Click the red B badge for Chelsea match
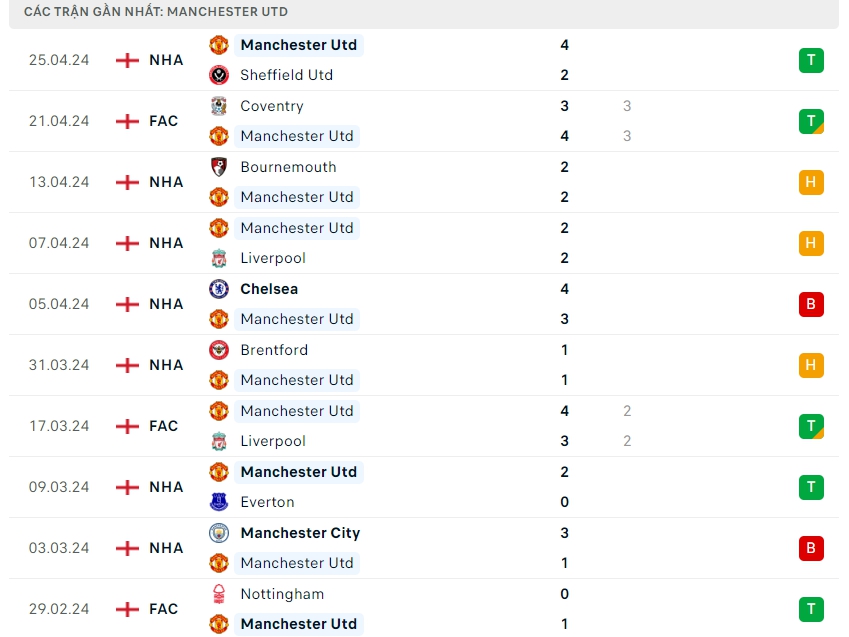849x637 pixels. click(811, 304)
